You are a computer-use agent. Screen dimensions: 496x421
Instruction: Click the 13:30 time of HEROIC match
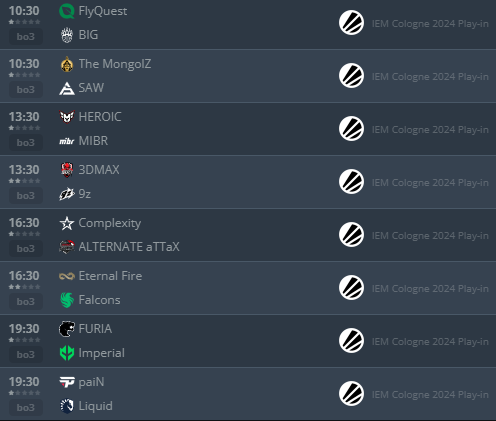pos(24,117)
